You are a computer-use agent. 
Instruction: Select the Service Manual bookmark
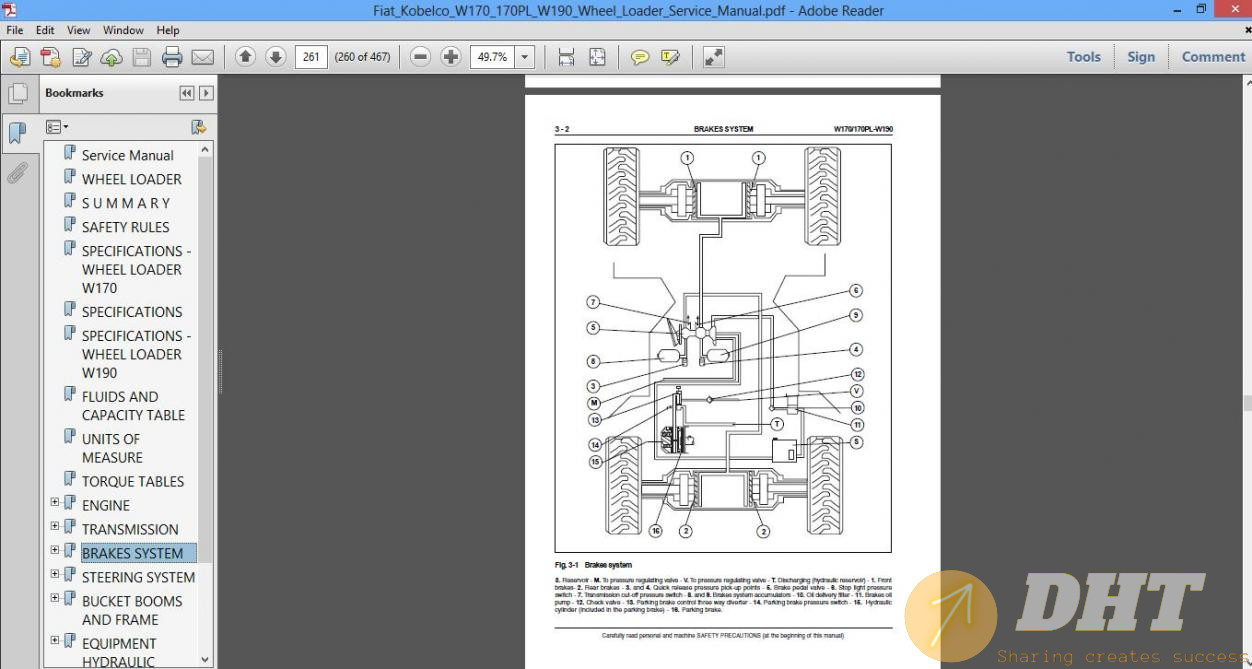pyautogui.click(x=127, y=155)
